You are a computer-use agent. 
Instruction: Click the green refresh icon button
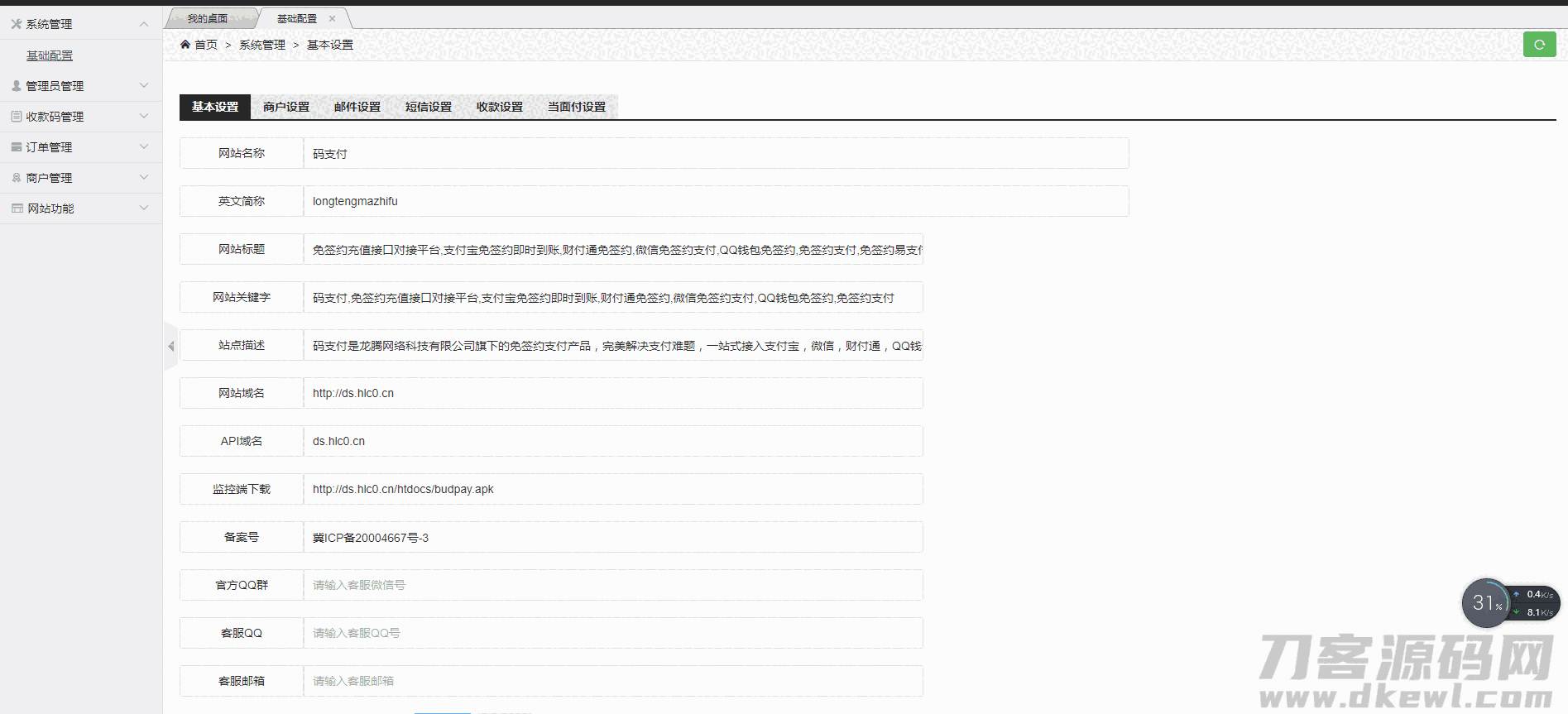(1539, 45)
